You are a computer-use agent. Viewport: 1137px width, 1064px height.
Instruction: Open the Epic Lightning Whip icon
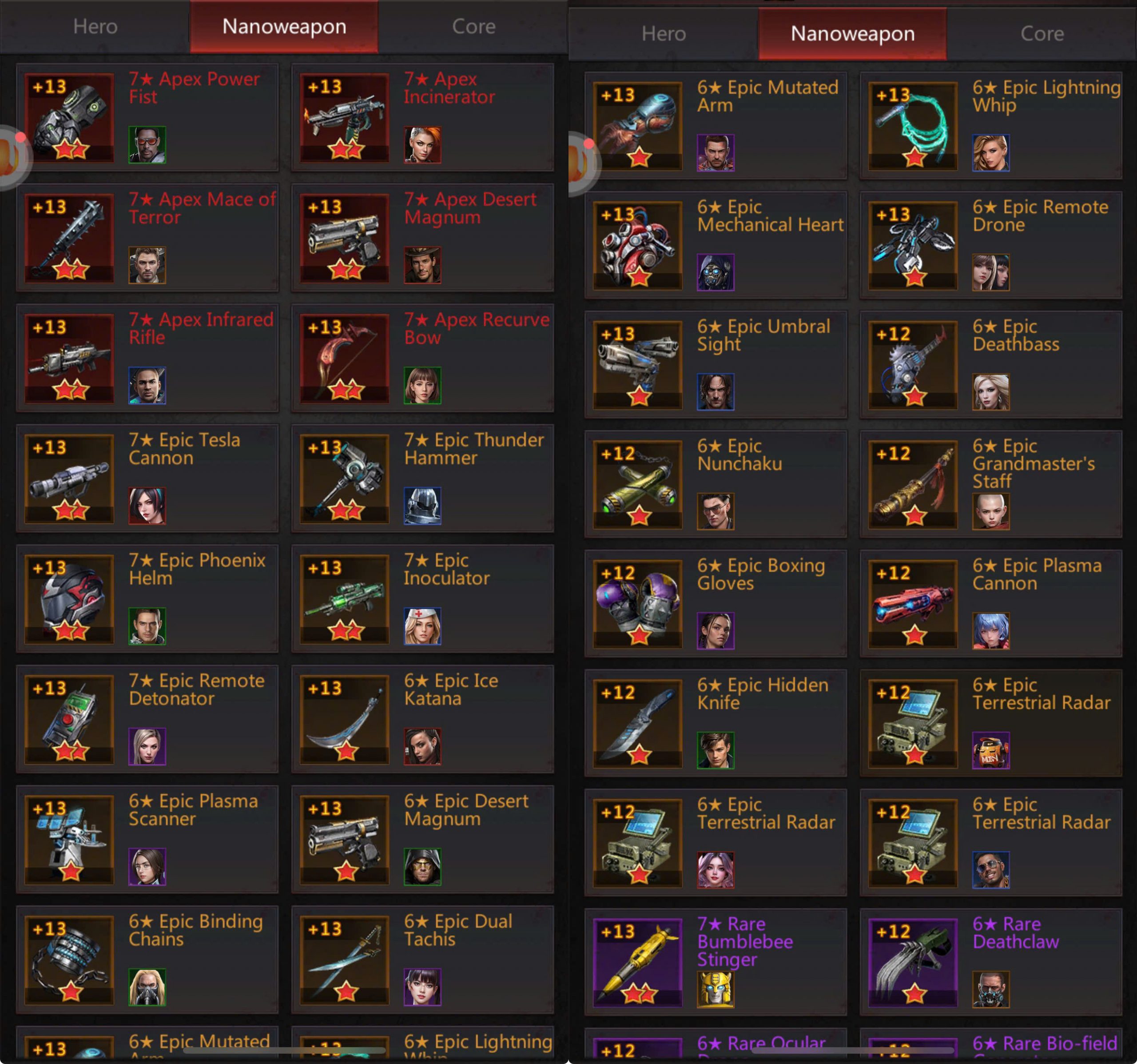(913, 125)
